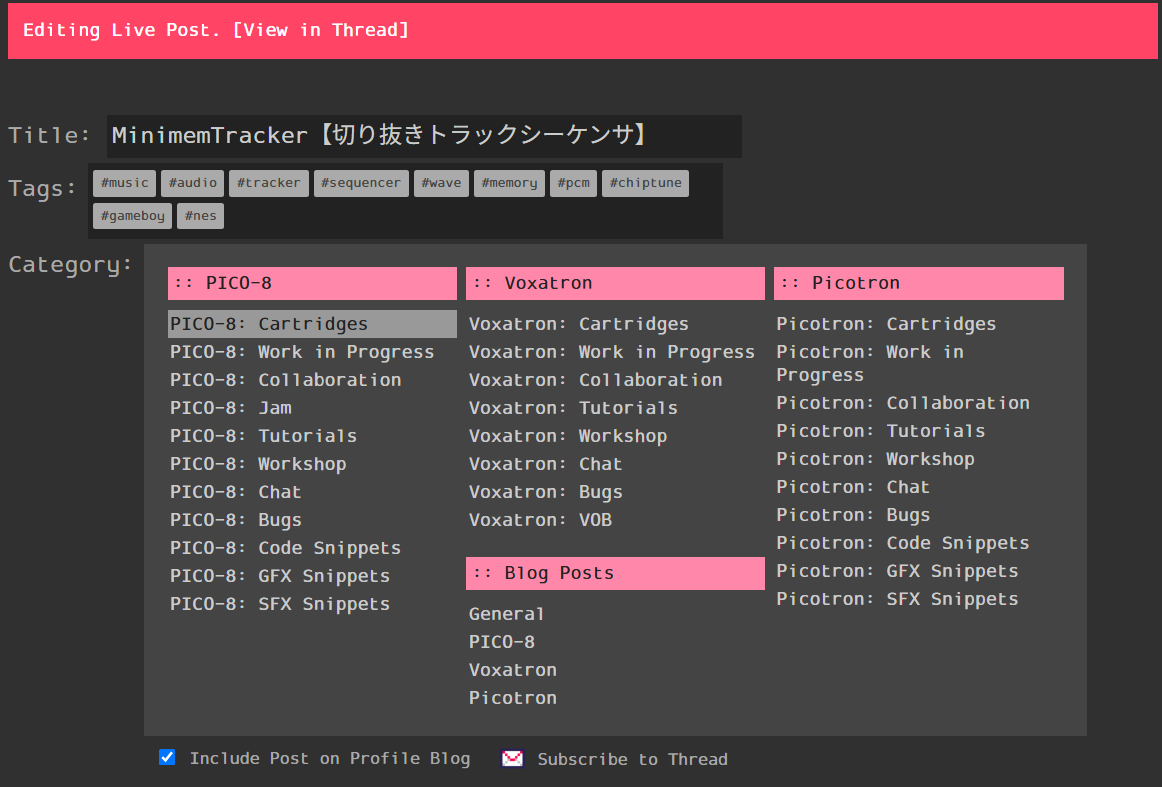Select the #gameboy tag
The width and height of the screenshot is (1162, 787).
tap(133, 216)
